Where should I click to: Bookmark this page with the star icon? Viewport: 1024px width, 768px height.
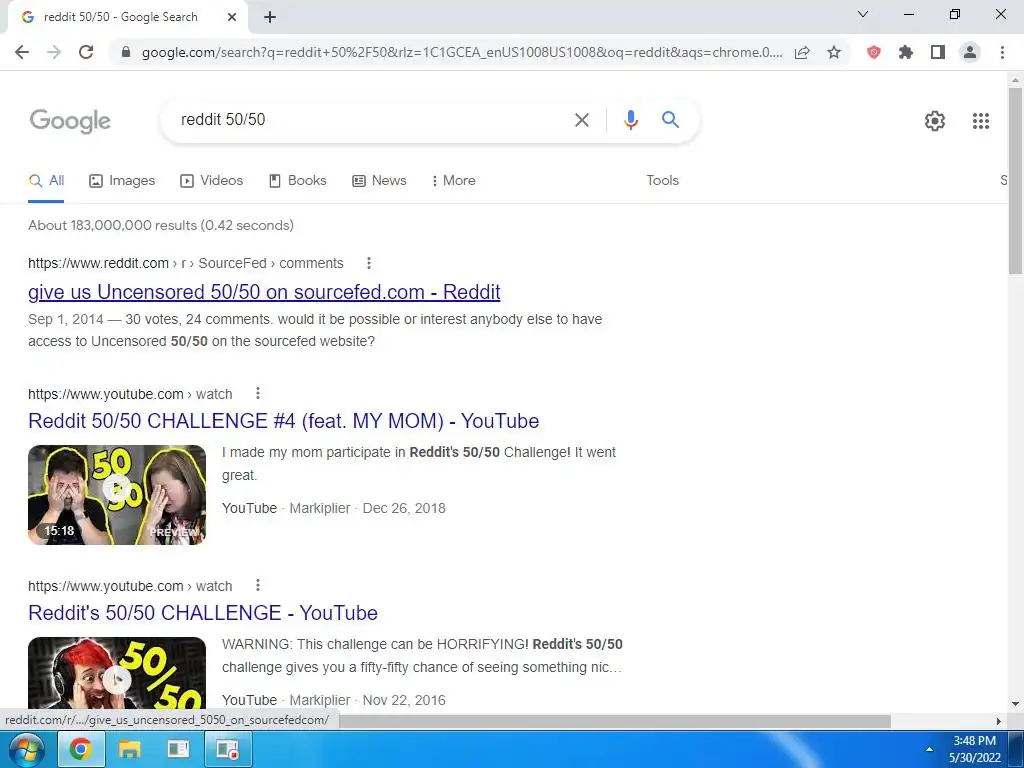[x=834, y=52]
